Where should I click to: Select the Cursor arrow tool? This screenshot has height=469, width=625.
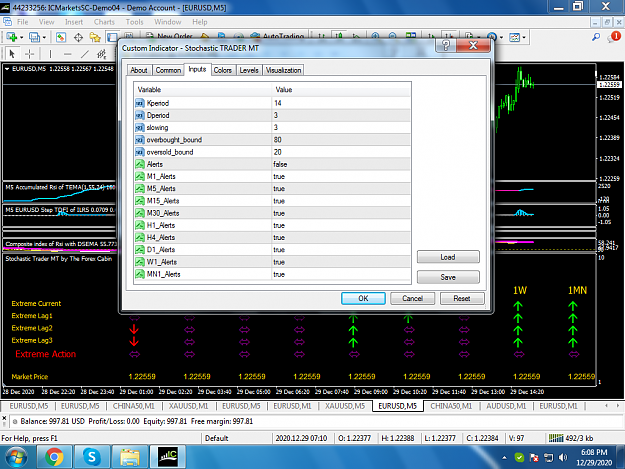coord(12,53)
